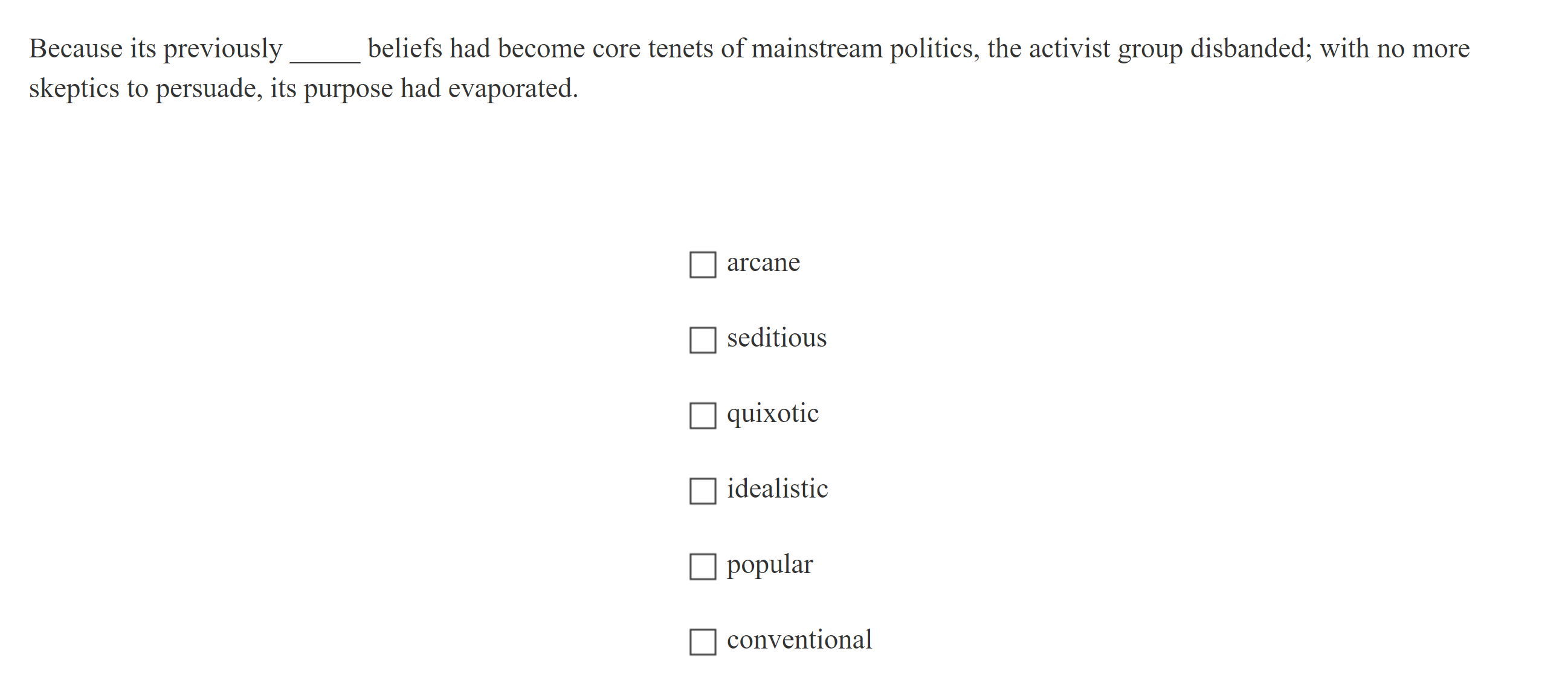
Task: Check the arcane checkbox
Action: [703, 265]
